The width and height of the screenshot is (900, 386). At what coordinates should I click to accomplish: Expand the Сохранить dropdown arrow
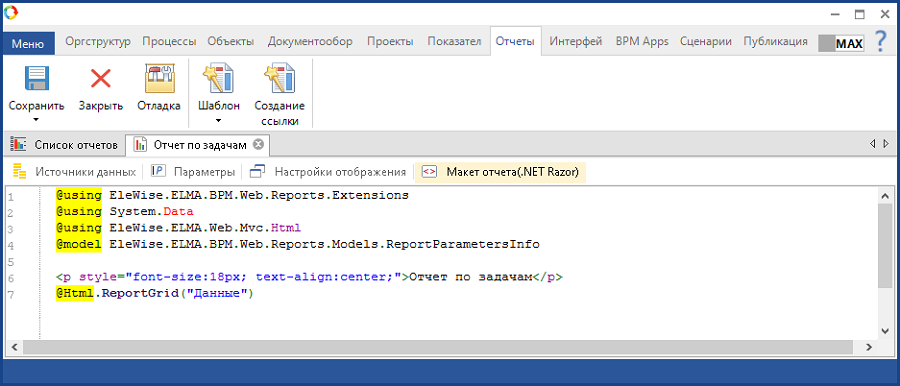[x=36, y=120]
